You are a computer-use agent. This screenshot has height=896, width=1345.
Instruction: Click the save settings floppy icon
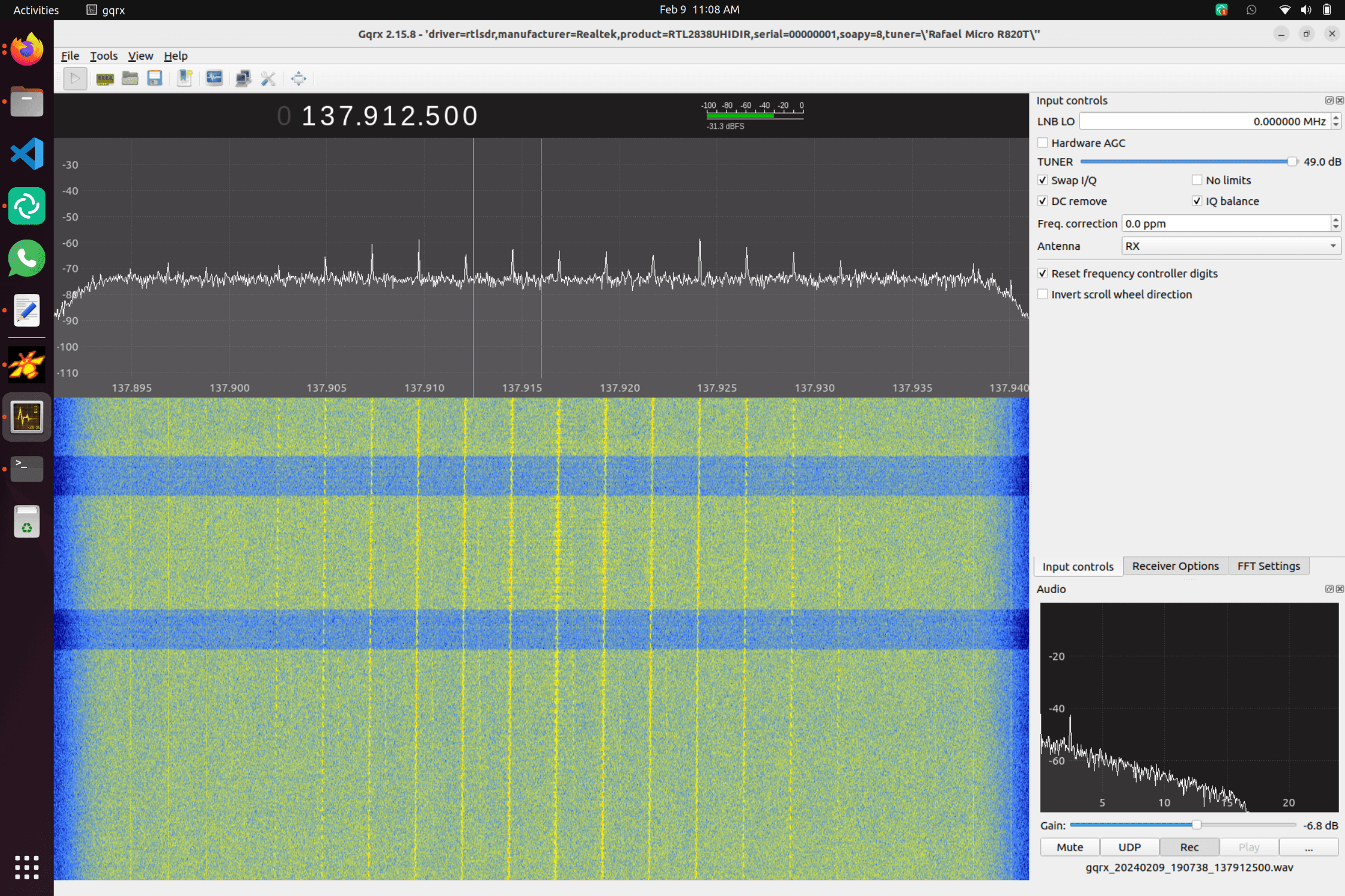click(x=155, y=78)
